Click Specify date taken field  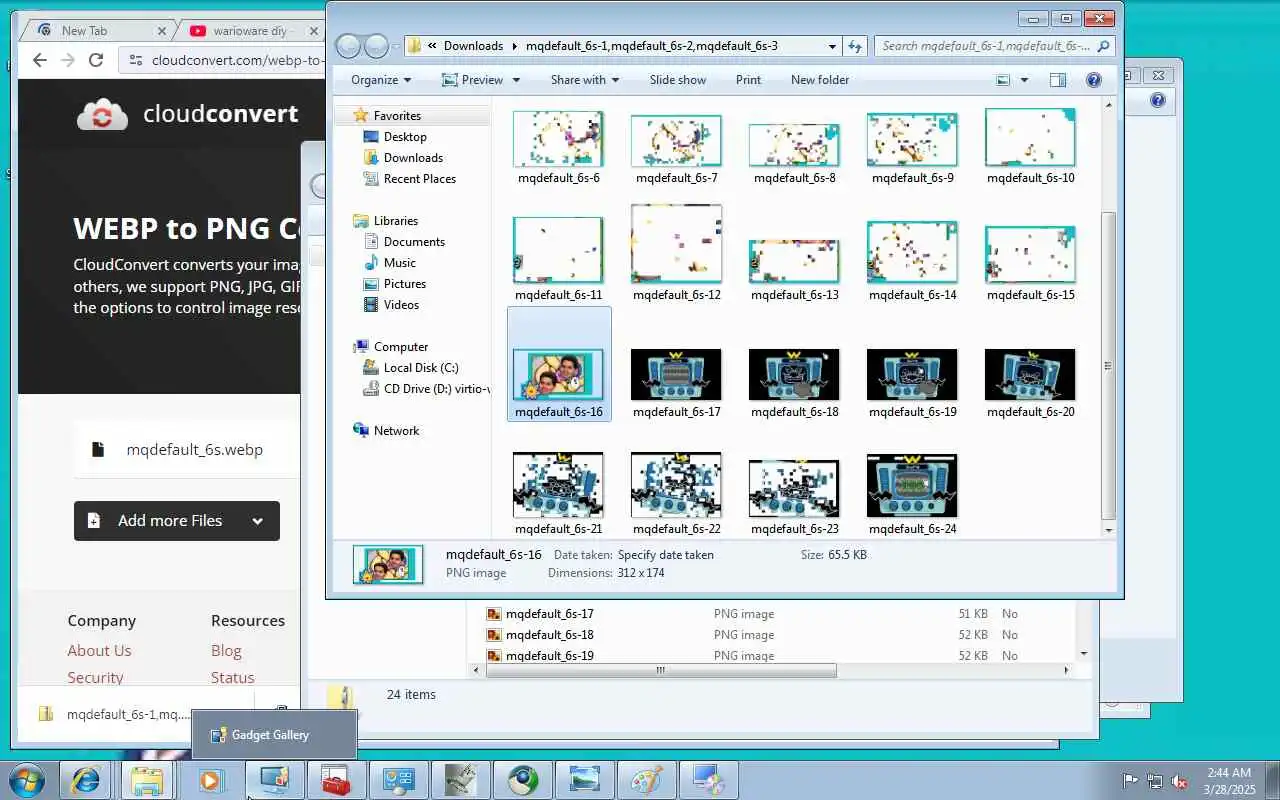coord(666,555)
